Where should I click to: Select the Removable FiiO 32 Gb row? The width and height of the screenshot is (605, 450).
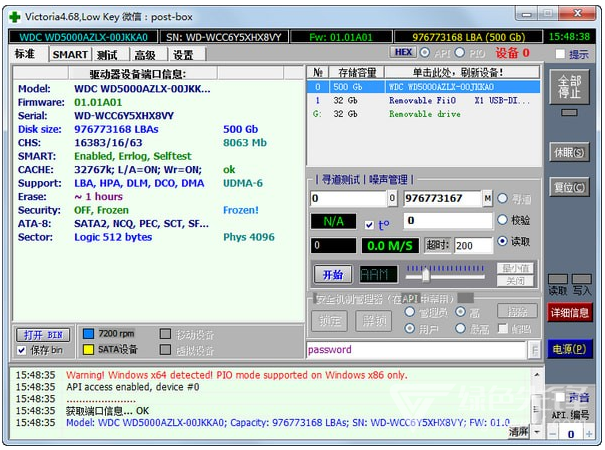pyautogui.click(x=423, y=100)
